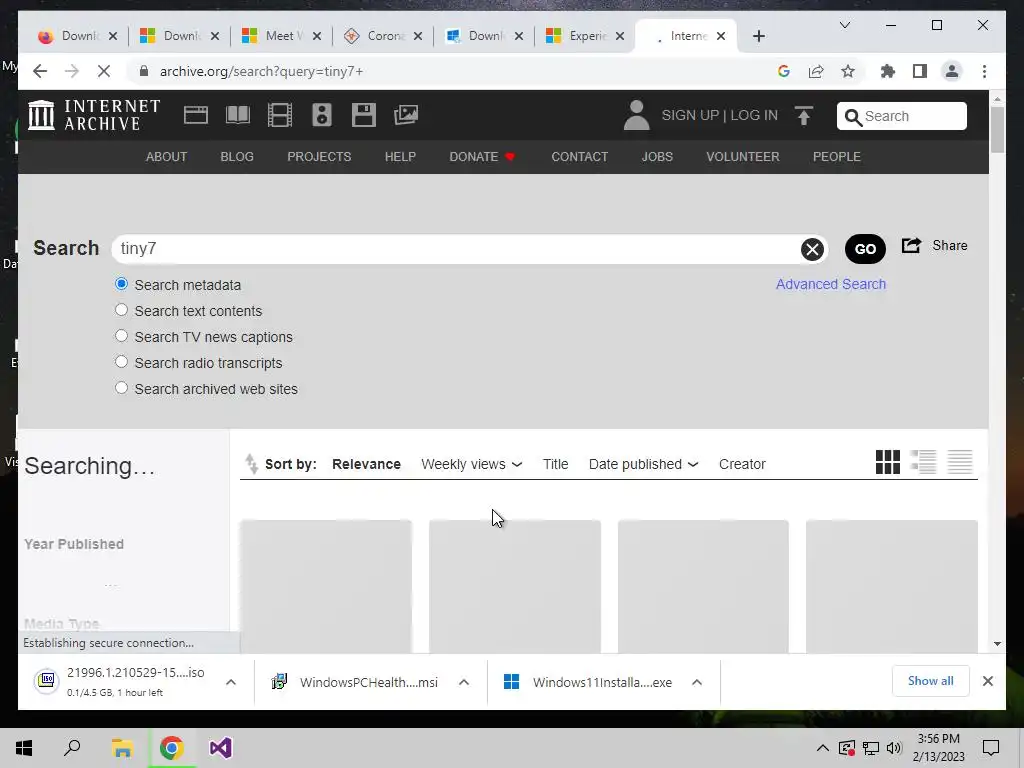Screen dimensions: 1024x768
Task: Open File Explorer from the taskbar
Action: point(122,748)
